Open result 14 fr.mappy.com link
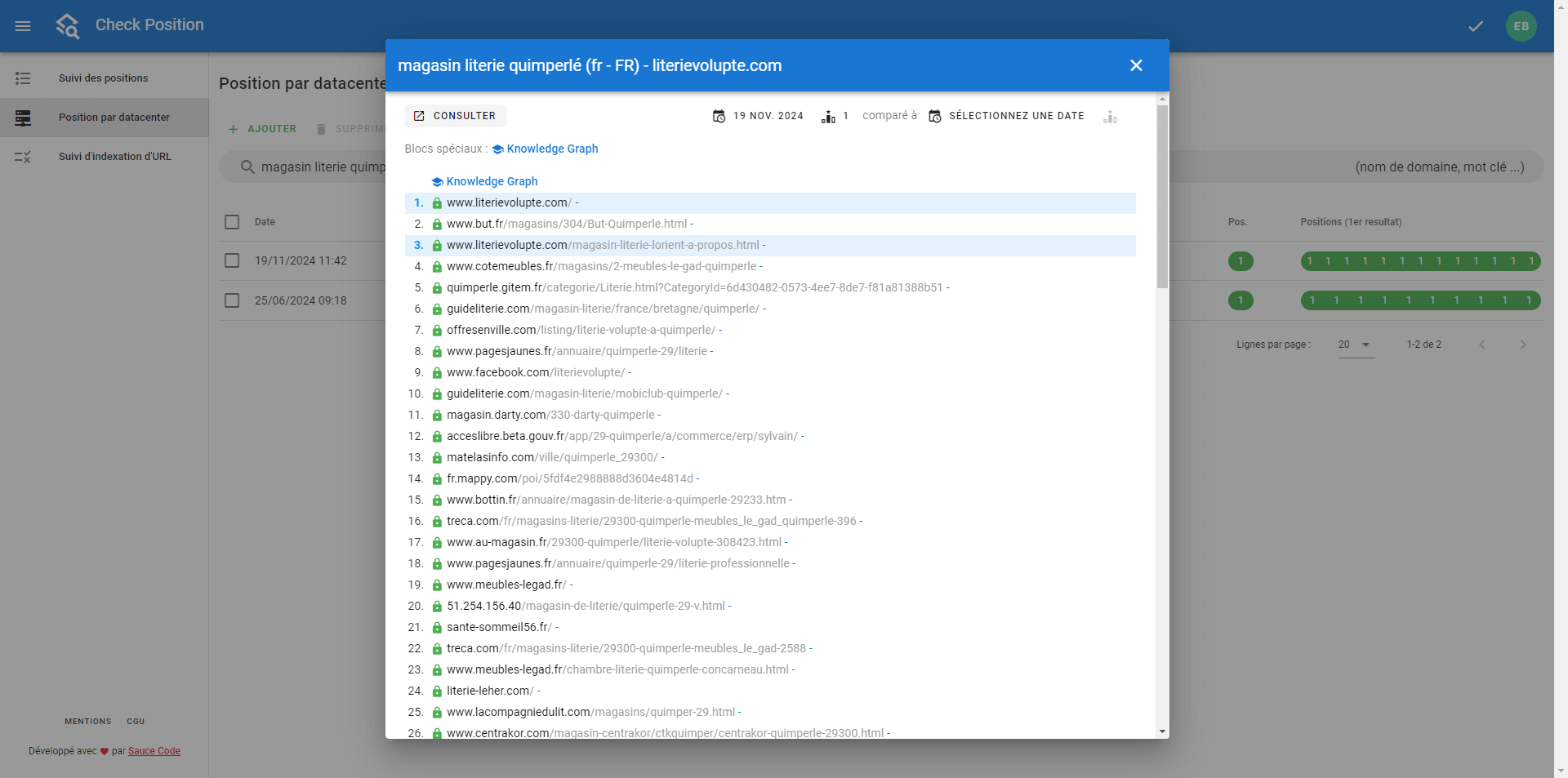 coord(570,478)
